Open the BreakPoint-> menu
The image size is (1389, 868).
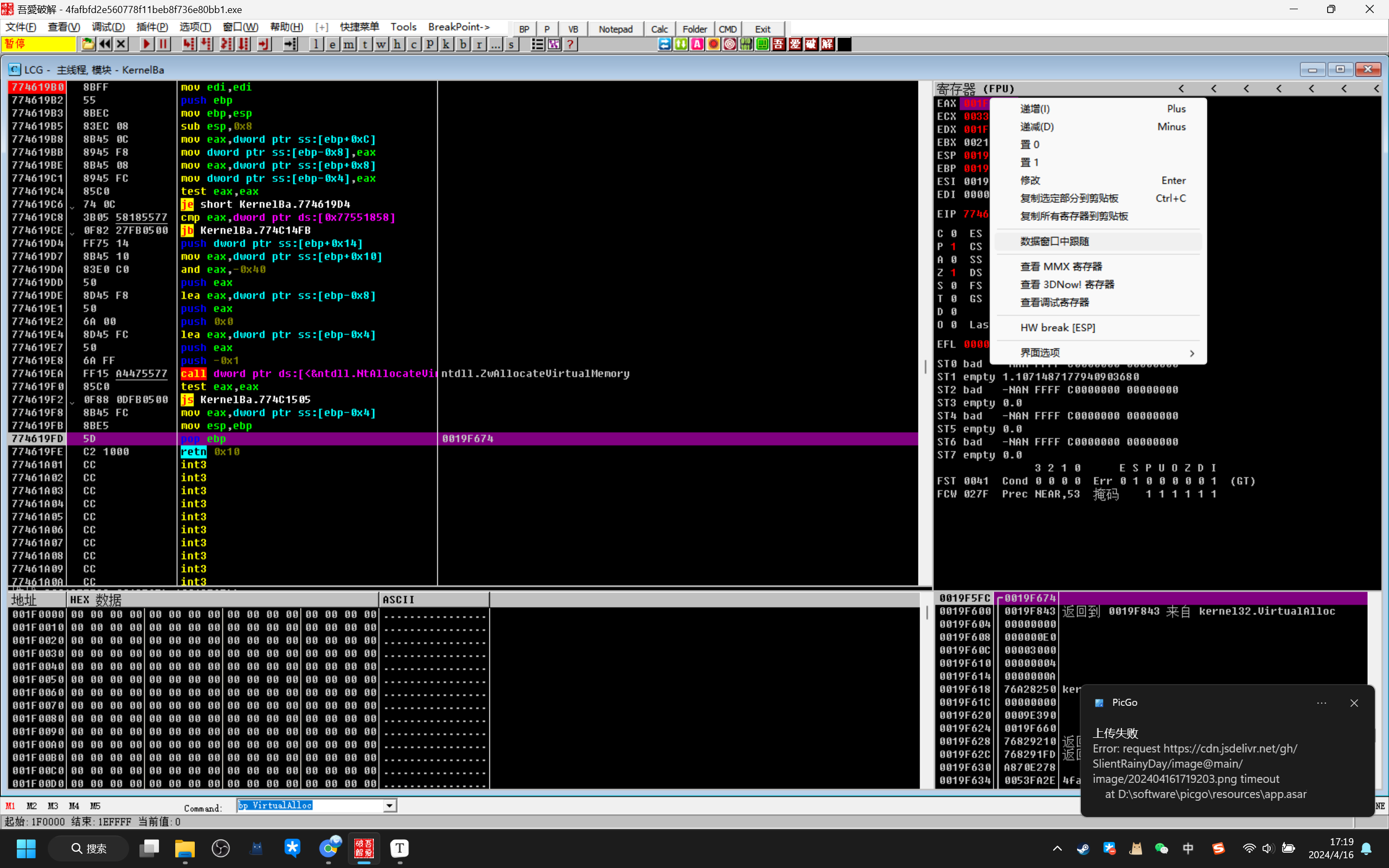(459, 27)
